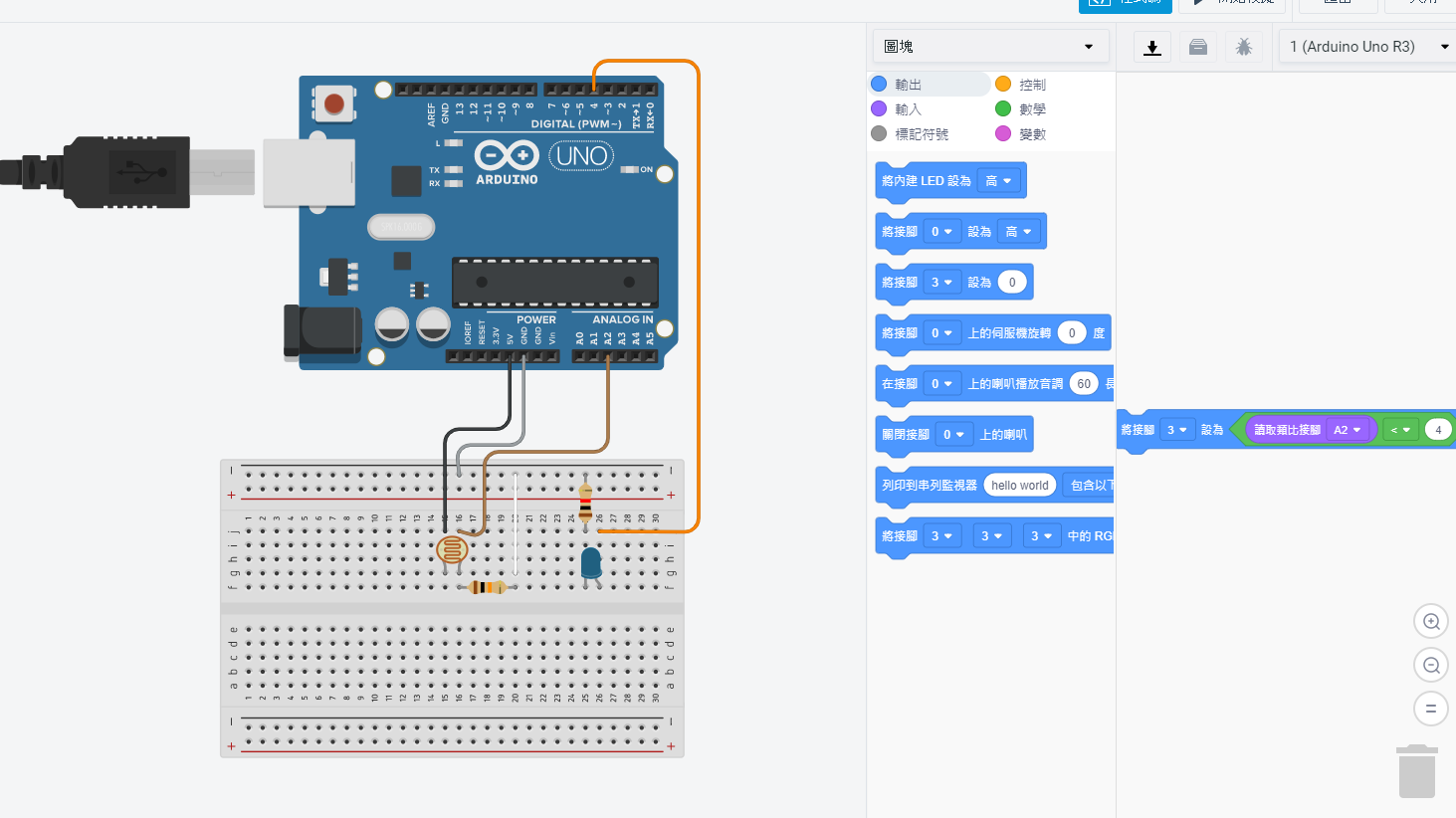Switch to the 輸入 blocks category
The width and height of the screenshot is (1456, 818).
pos(908,109)
